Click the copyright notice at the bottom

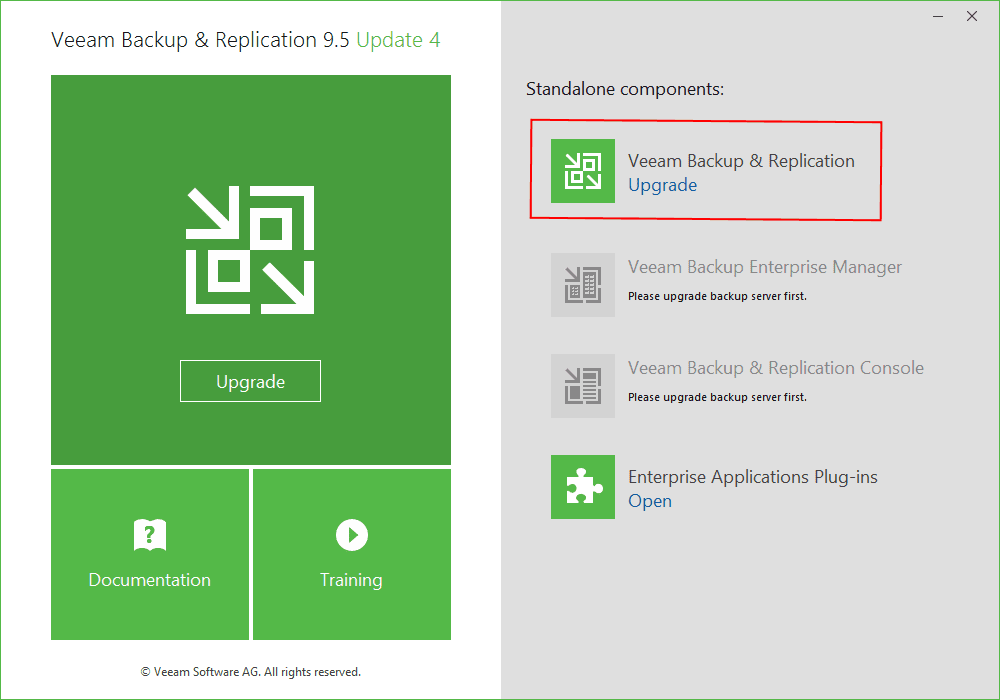250,671
